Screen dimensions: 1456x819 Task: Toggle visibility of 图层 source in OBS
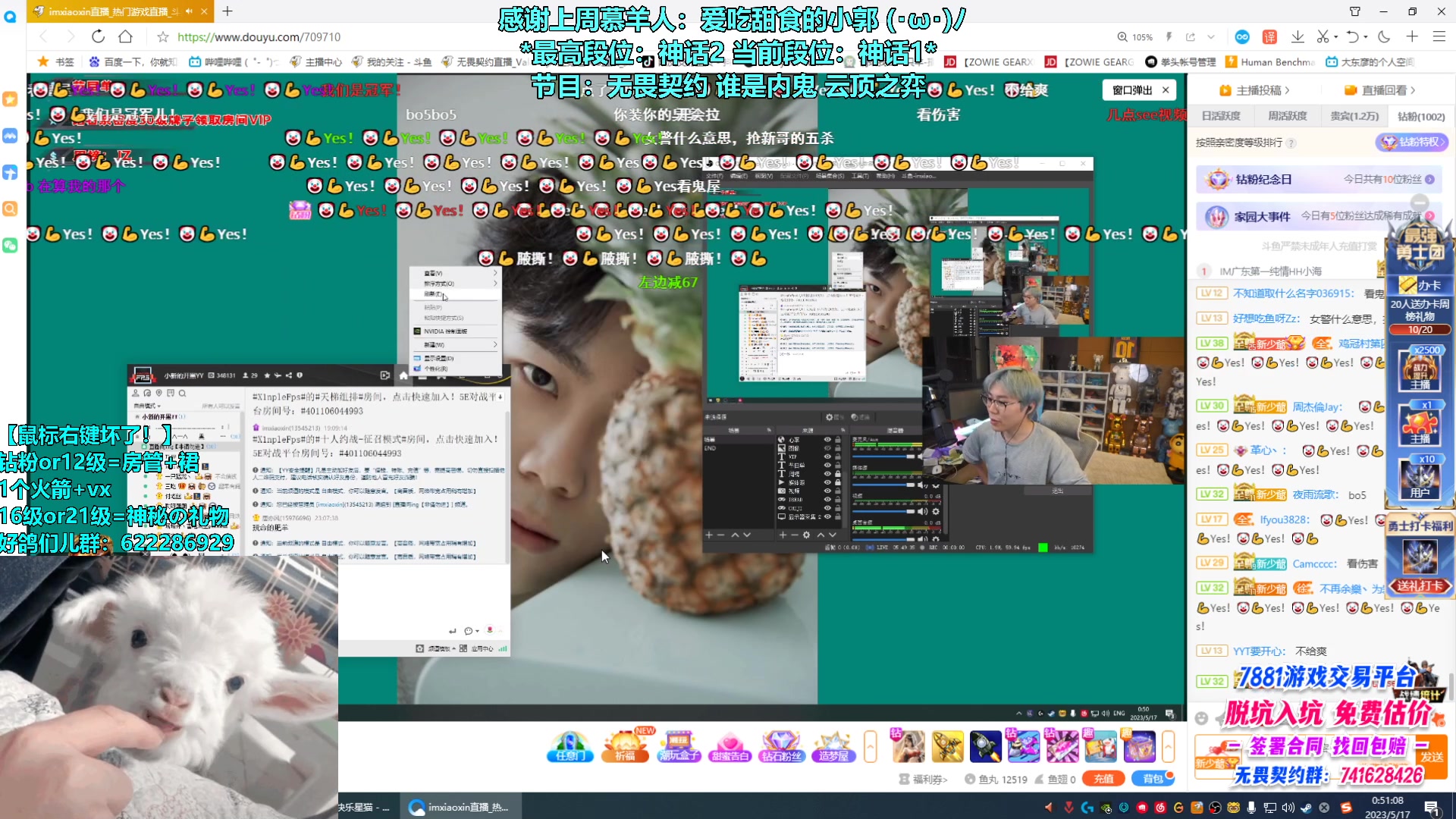(827, 448)
